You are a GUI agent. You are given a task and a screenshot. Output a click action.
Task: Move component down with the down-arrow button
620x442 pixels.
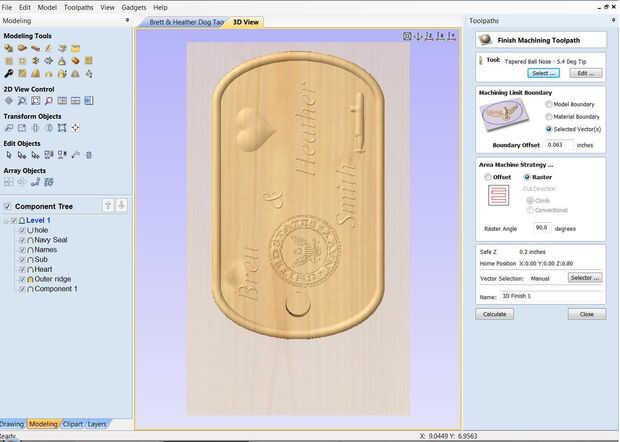pos(121,206)
